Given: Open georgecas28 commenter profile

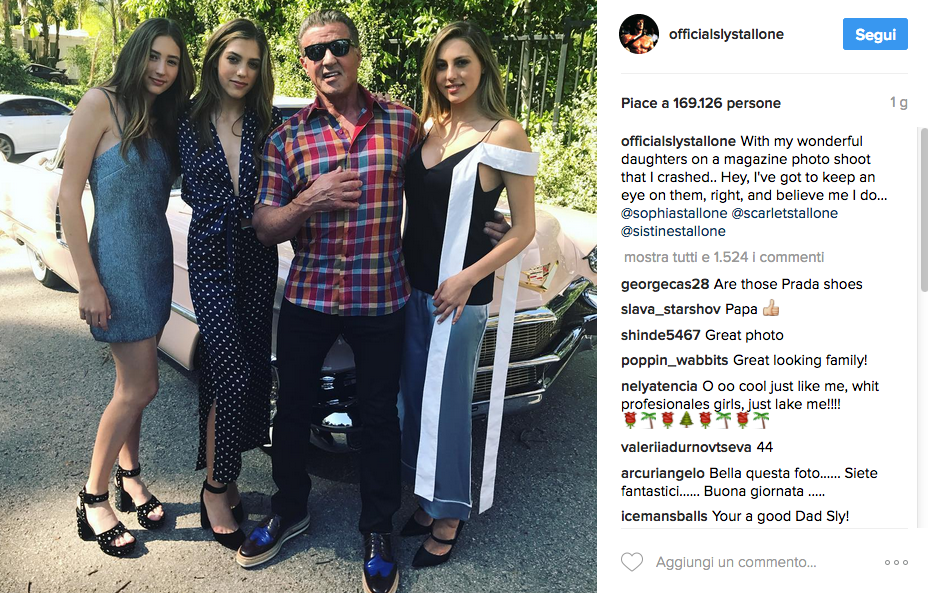Looking at the screenshot, I should [665, 285].
